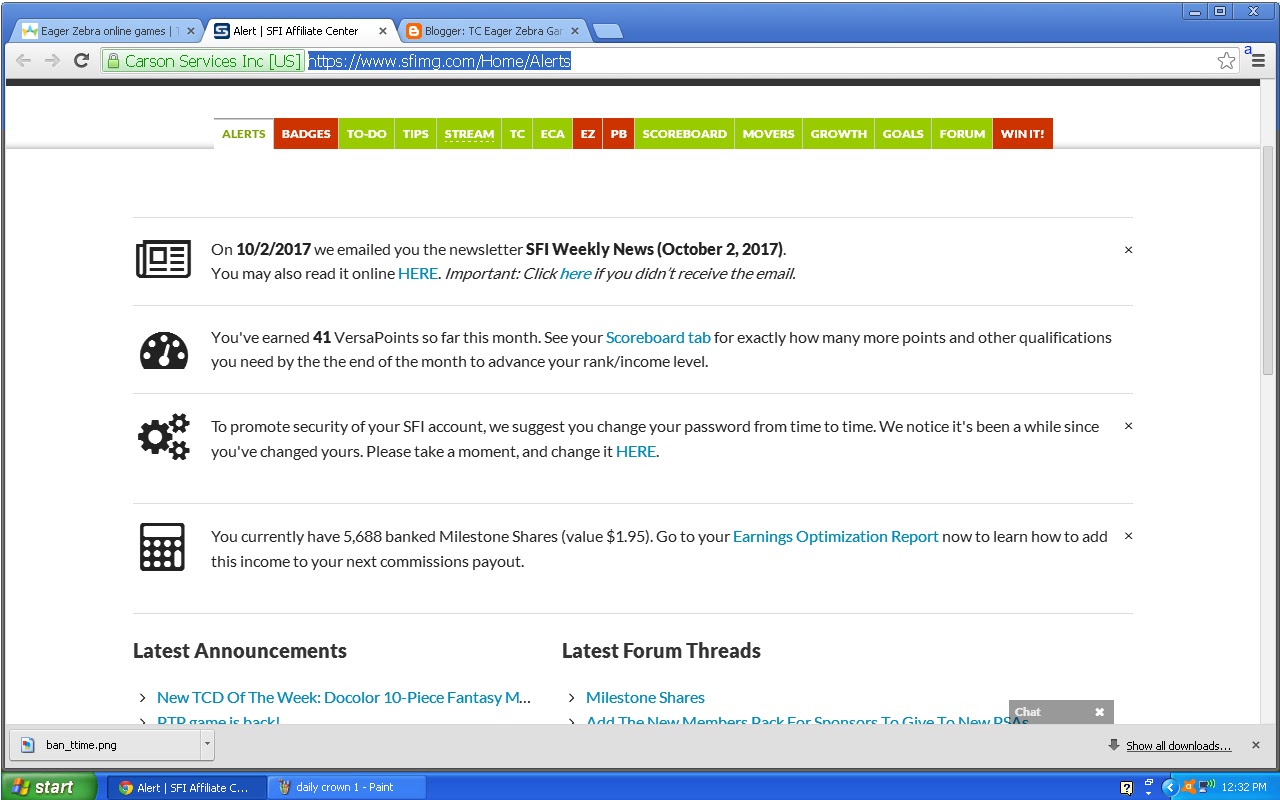
Task: Click the newspaper icon beside the newsletter alert
Action: pyautogui.click(x=163, y=259)
